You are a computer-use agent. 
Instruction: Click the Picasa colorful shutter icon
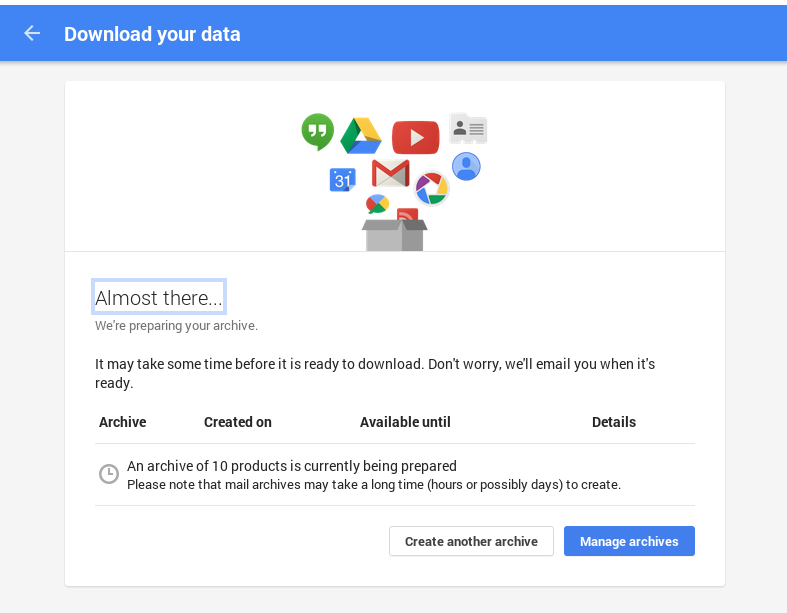point(432,187)
